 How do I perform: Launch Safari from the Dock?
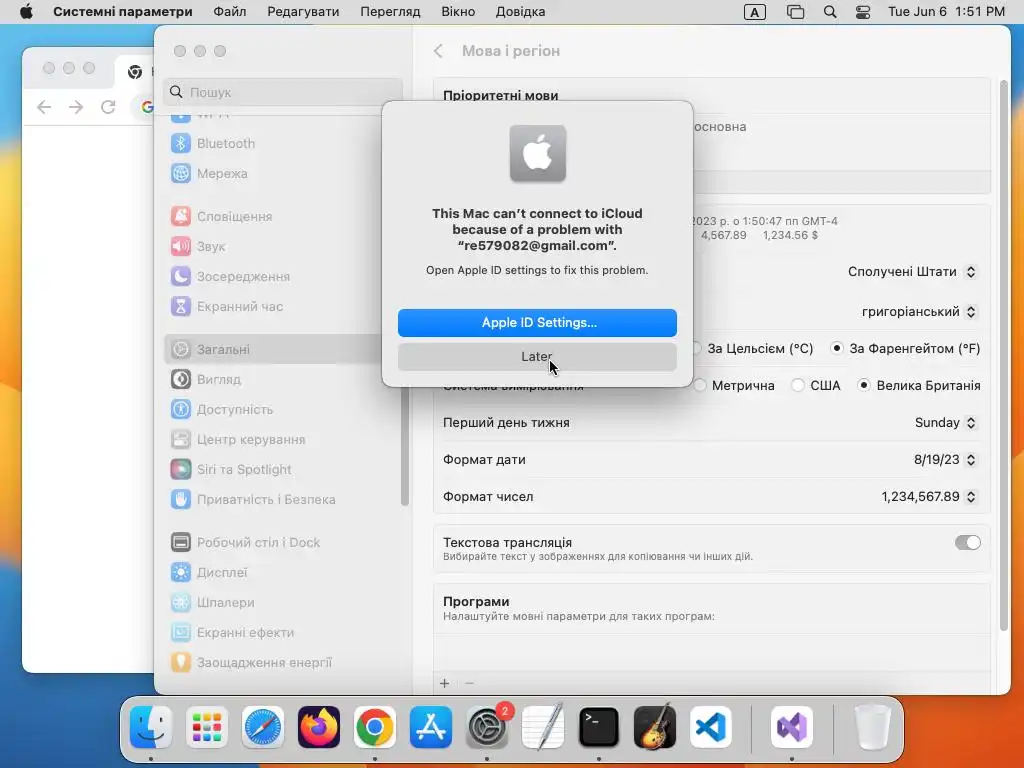pyautogui.click(x=263, y=727)
